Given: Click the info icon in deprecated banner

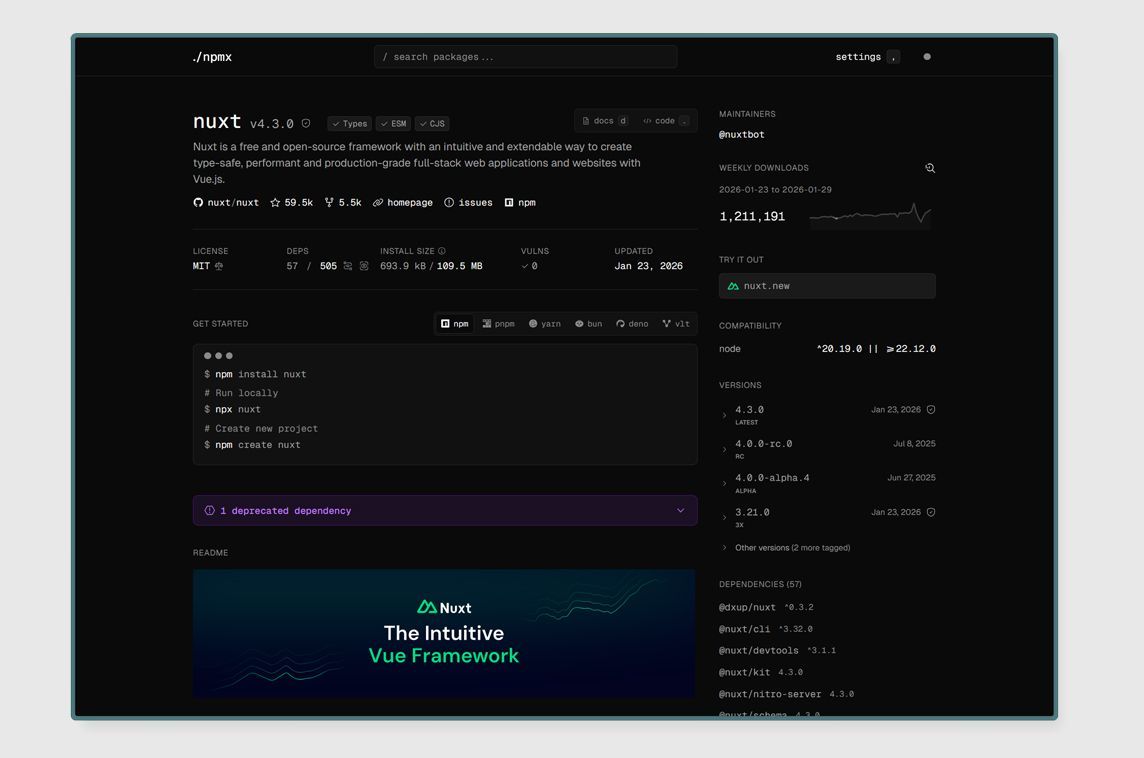Looking at the screenshot, I should pyautogui.click(x=209, y=511).
